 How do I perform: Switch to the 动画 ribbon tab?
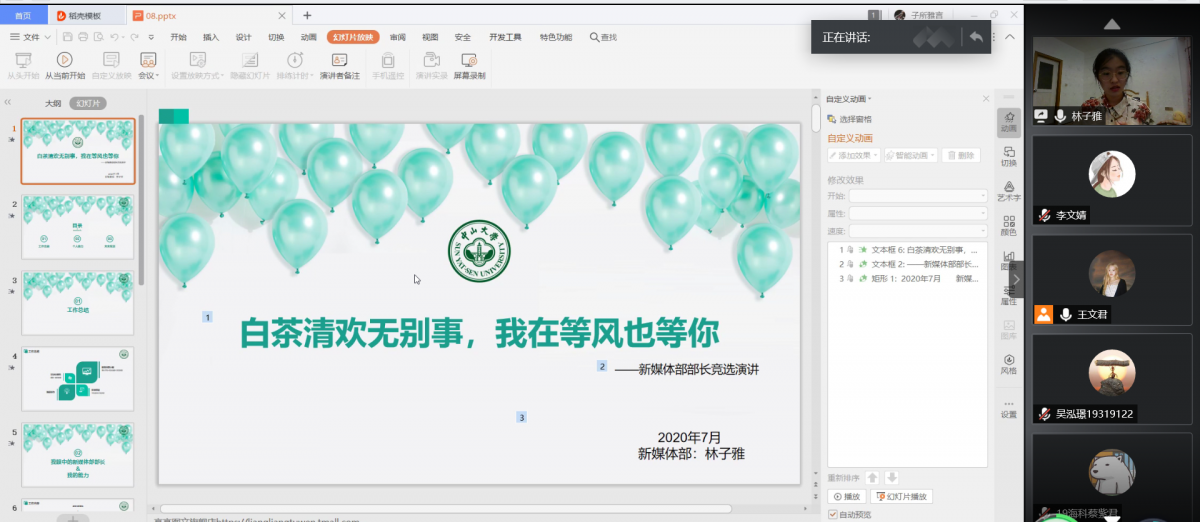(x=309, y=37)
